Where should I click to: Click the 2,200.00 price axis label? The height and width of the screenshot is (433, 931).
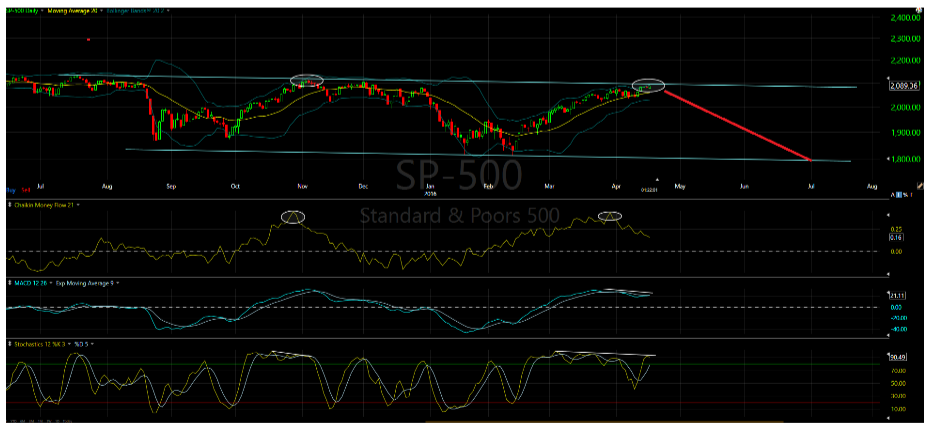pos(905,61)
